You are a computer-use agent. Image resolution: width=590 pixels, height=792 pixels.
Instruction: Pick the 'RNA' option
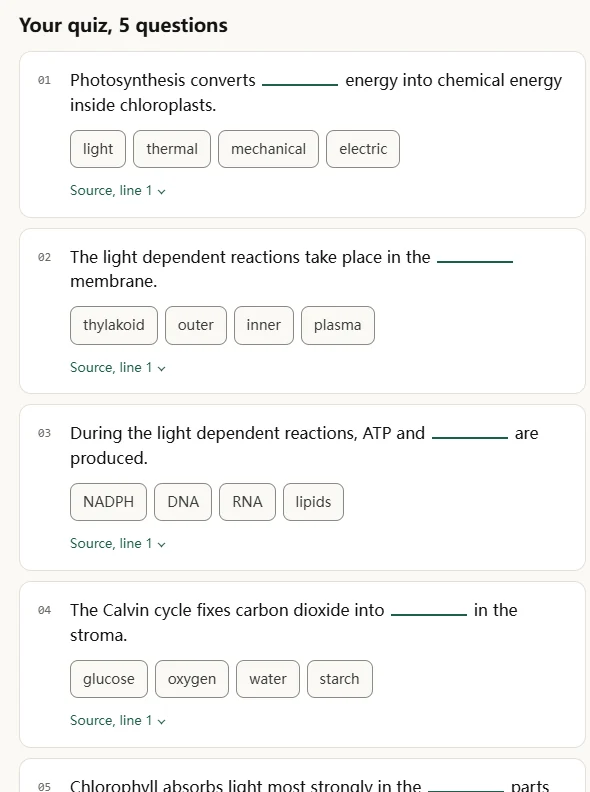click(x=248, y=502)
